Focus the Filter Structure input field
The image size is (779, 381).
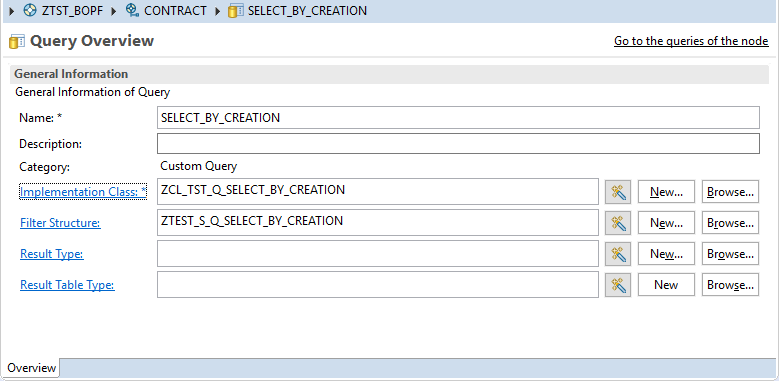click(378, 223)
